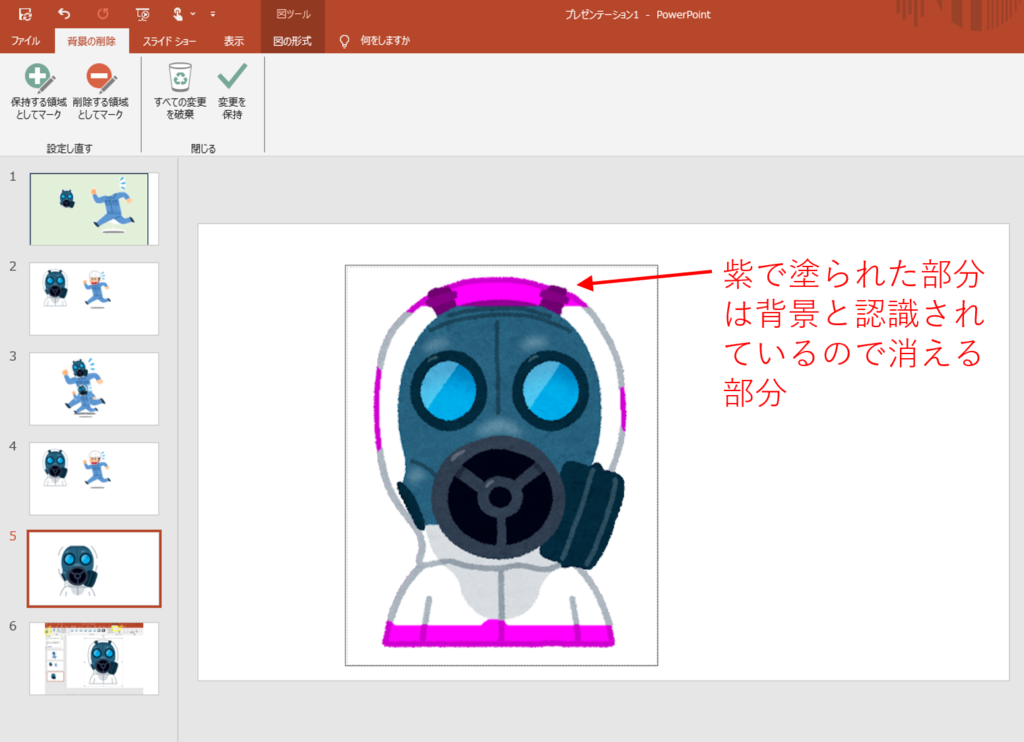
Task: Start slide show from the beginning
Action: 140,14
